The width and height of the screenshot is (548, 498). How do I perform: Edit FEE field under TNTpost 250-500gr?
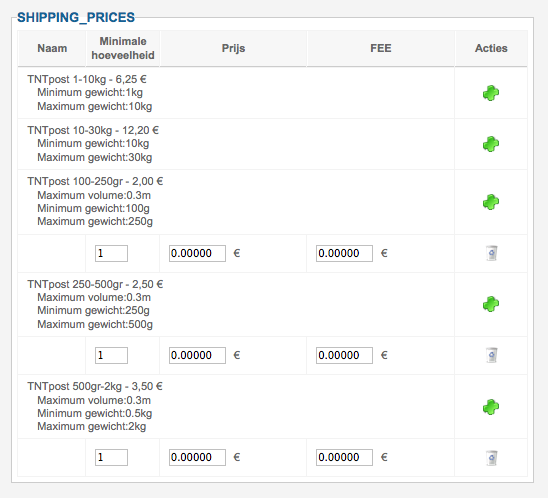[x=344, y=355]
